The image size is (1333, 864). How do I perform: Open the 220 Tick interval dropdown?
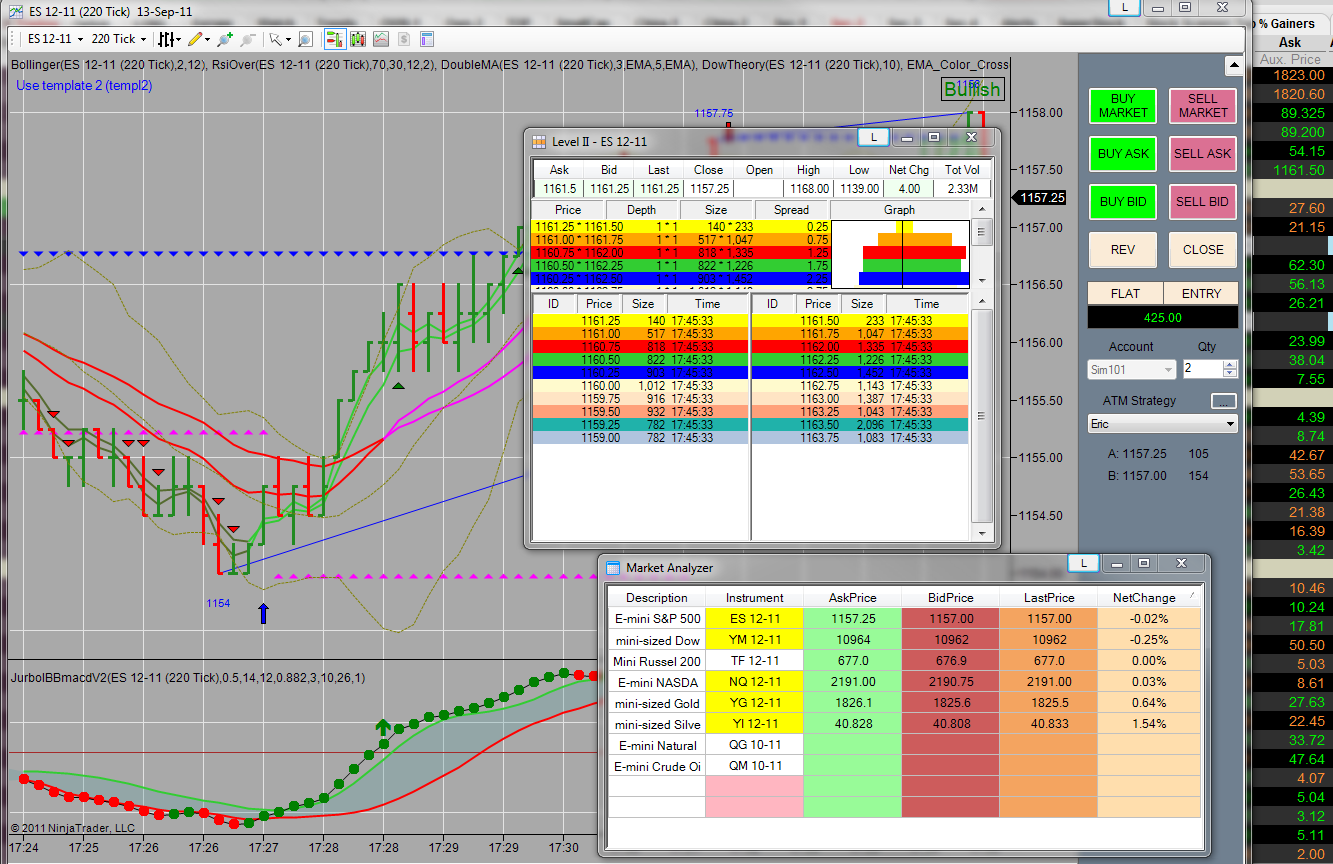[x=118, y=39]
